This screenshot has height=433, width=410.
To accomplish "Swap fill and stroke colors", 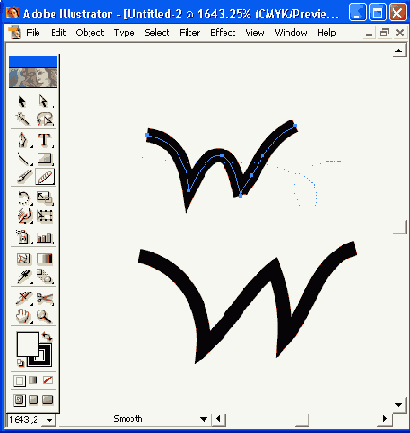I will [47, 336].
